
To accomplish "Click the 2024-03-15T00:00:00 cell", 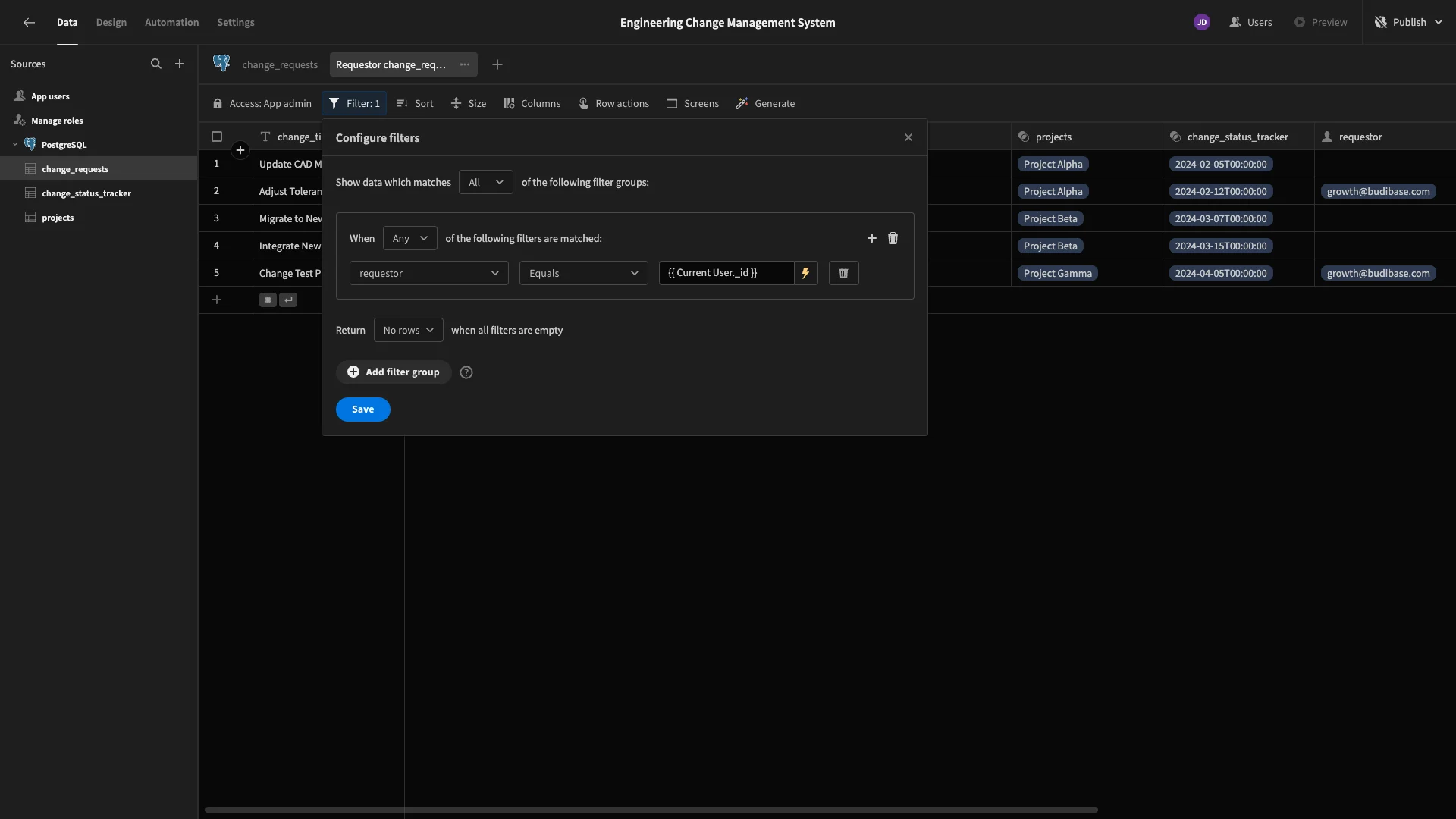I will [x=1221, y=246].
